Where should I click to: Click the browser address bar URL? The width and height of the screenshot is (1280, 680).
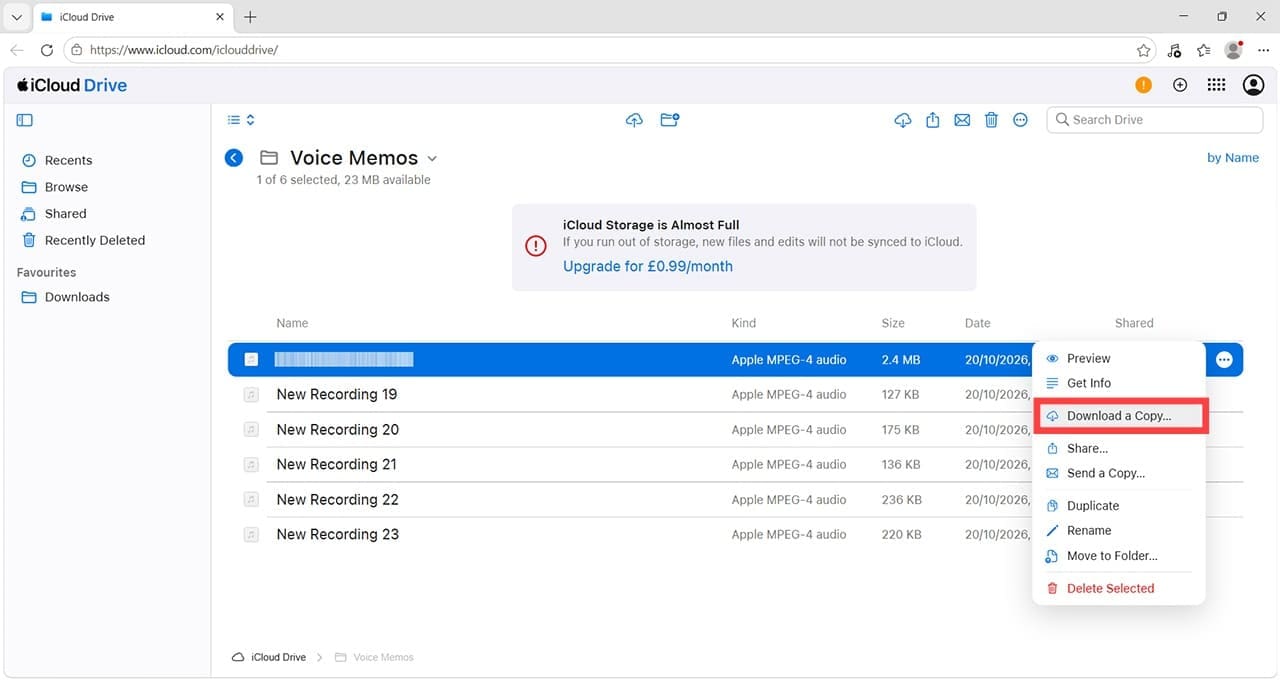click(184, 50)
